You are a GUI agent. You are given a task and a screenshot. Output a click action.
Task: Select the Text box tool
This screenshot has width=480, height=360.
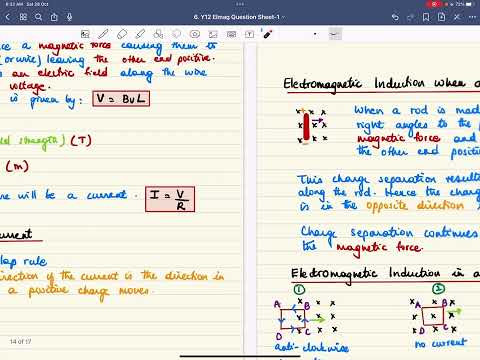tap(249, 34)
